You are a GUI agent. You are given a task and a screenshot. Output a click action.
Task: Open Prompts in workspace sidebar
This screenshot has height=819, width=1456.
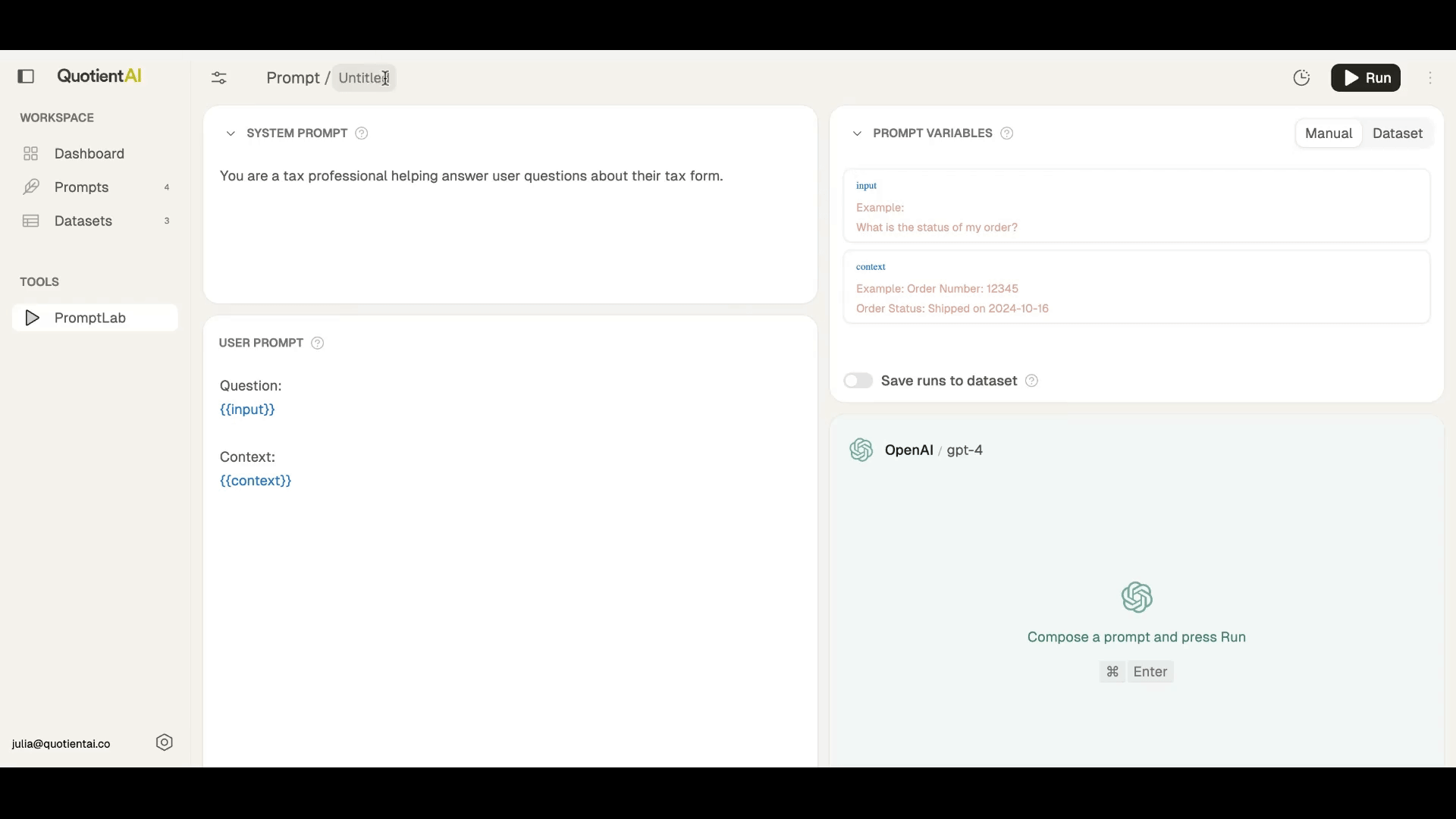click(96, 187)
